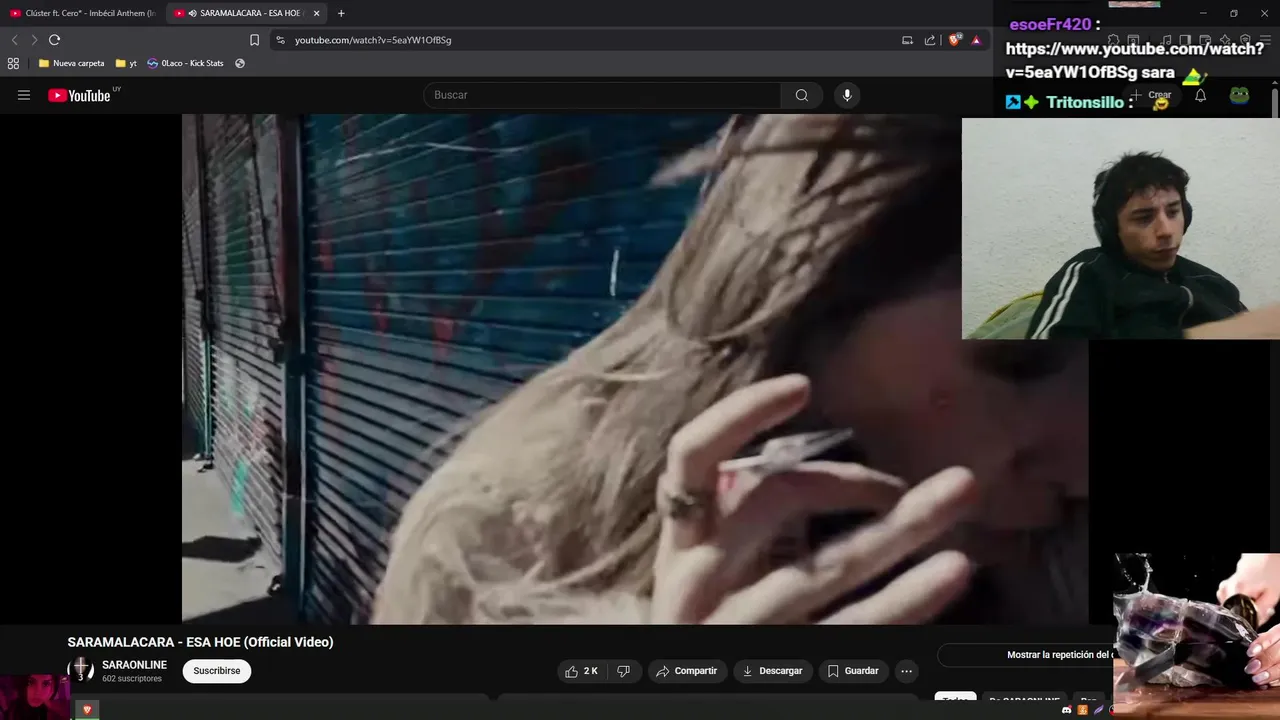
Task: Like the video with thumbs up
Action: [582, 671]
